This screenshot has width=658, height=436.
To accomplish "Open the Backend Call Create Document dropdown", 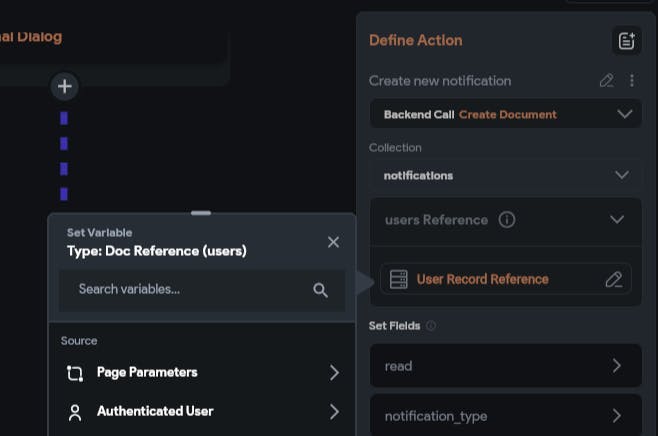I will (x=625, y=114).
